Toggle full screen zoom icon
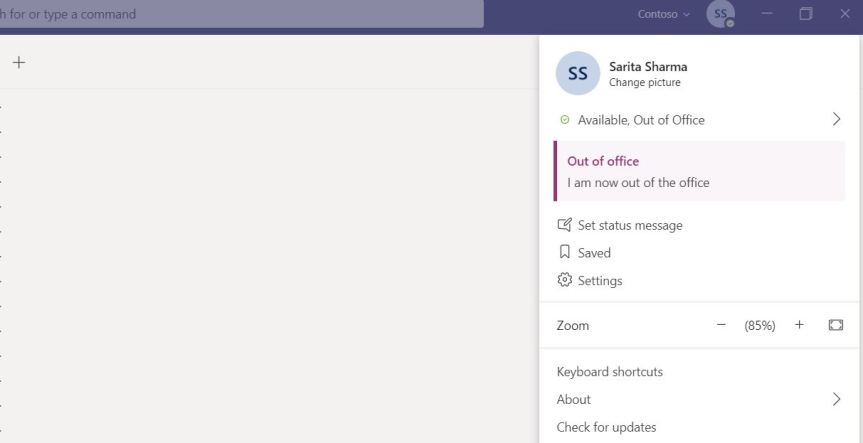This screenshot has height=443, width=863. (836, 325)
